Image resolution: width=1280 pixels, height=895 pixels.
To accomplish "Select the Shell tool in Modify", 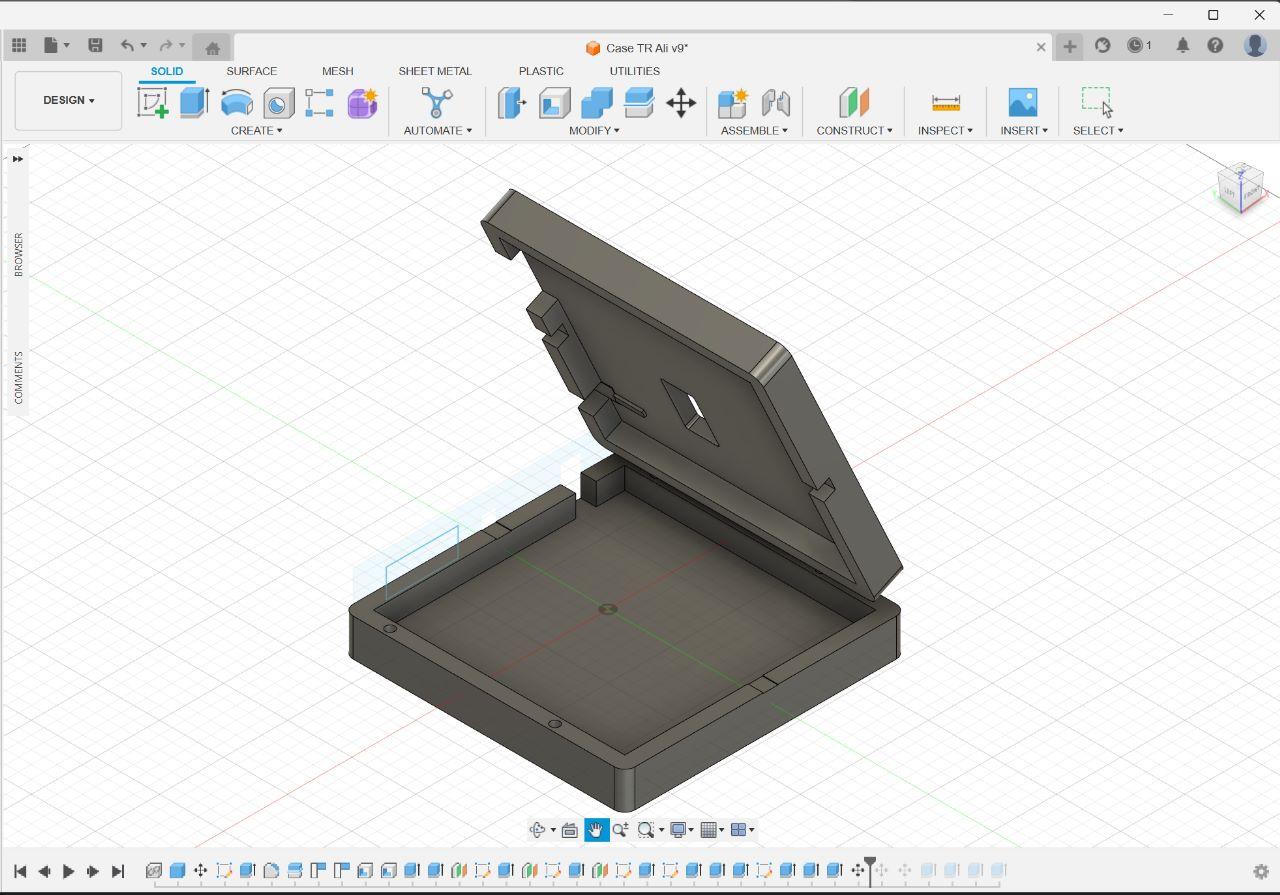I will (554, 102).
